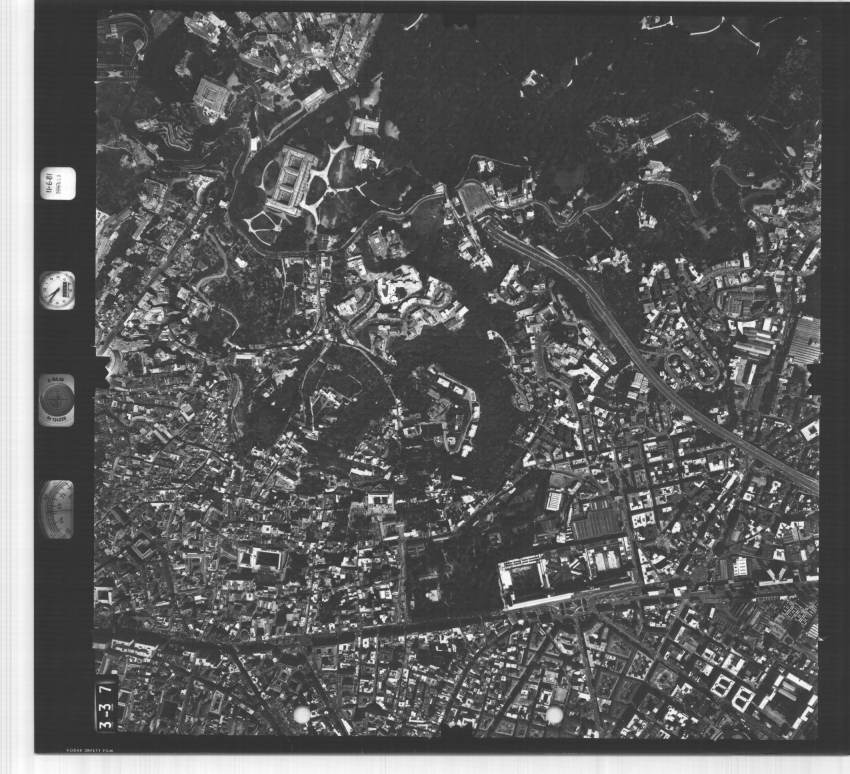
Task: Click the circular level gauge in margin
Action: coord(57,399)
